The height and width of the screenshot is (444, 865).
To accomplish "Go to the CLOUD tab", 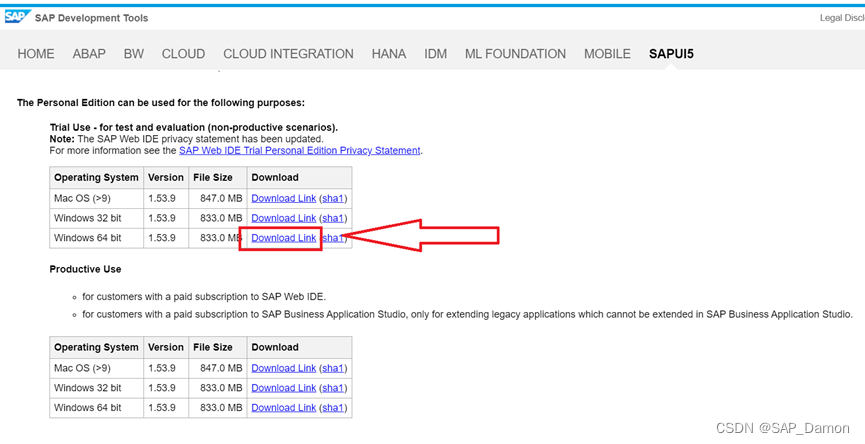I will click(183, 54).
